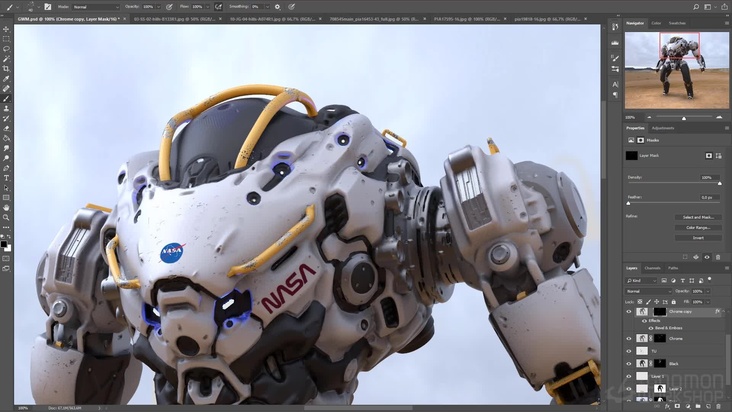Select the Lasso tool
The width and height of the screenshot is (732, 412).
click(x=6, y=48)
